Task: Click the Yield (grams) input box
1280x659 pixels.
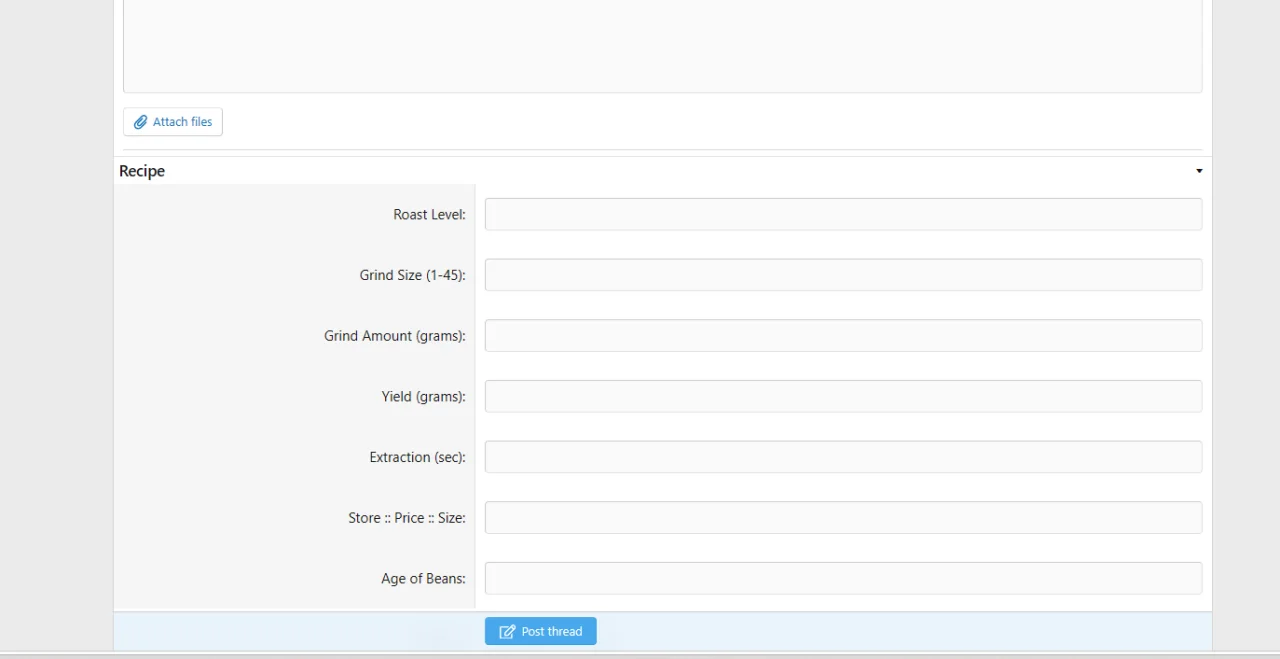Action: (843, 396)
